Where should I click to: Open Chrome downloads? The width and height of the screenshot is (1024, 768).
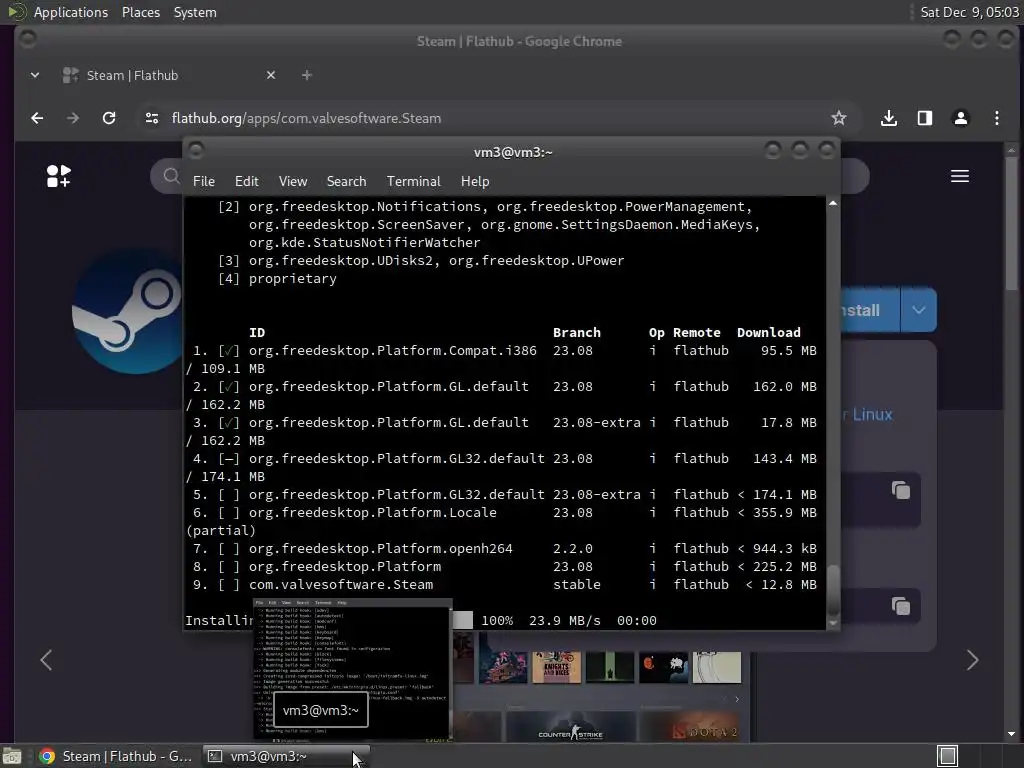(888, 118)
